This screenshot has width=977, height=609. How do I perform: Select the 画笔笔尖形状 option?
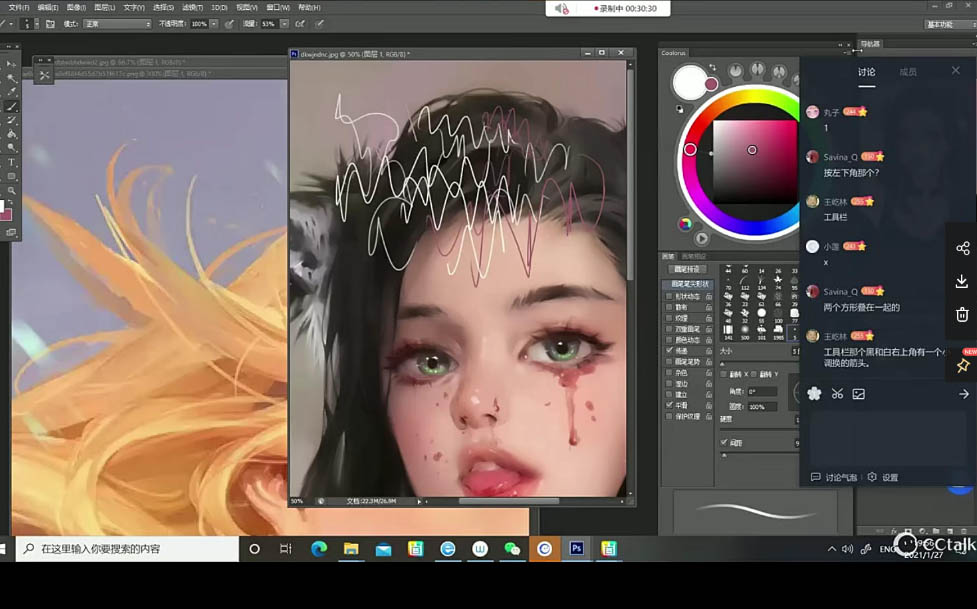[x=689, y=284]
